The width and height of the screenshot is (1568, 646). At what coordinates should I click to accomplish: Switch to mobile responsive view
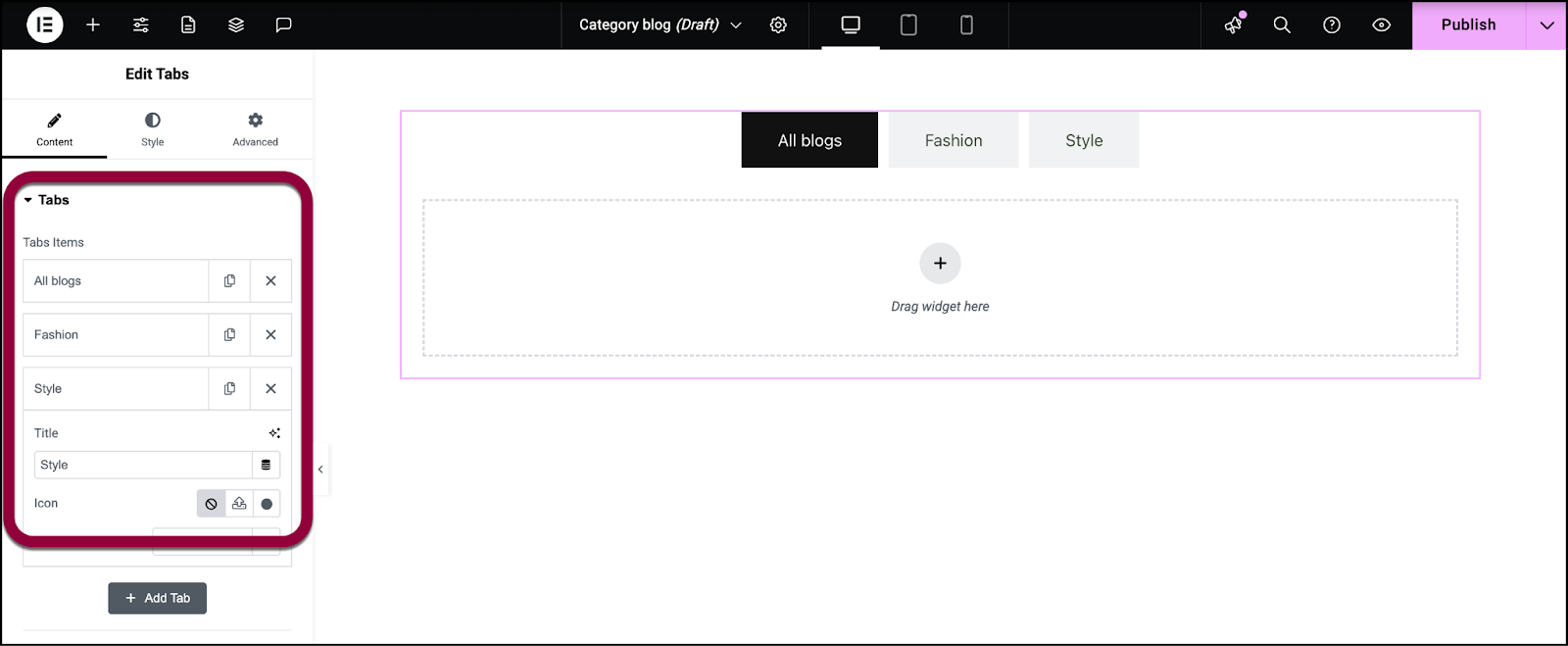pyautogui.click(x=966, y=25)
